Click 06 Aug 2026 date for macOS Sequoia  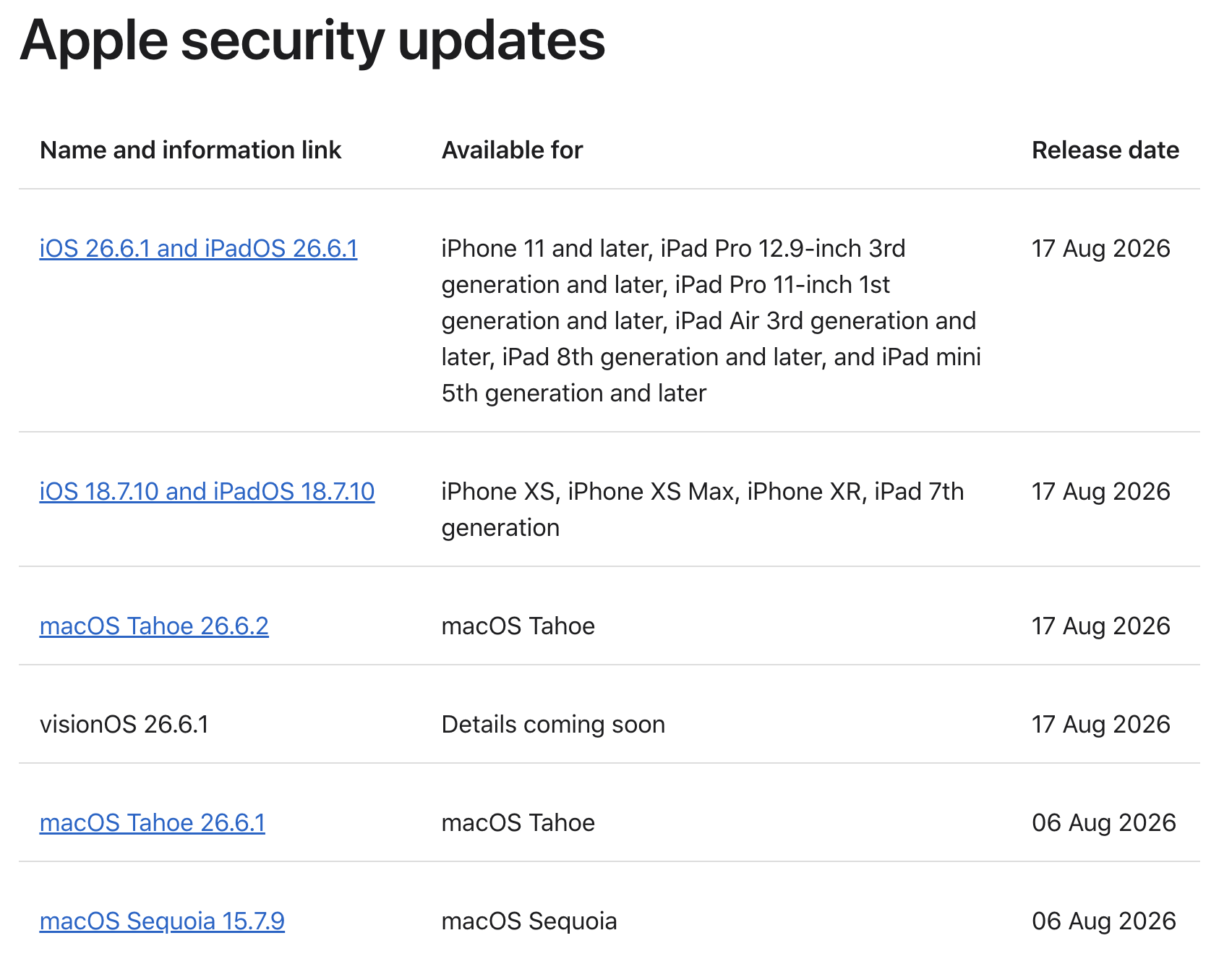pos(1104,921)
